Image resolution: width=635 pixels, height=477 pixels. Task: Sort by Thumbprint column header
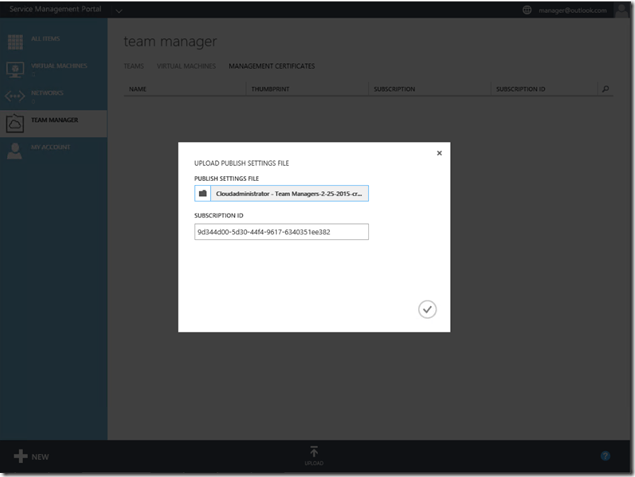tap(268, 89)
